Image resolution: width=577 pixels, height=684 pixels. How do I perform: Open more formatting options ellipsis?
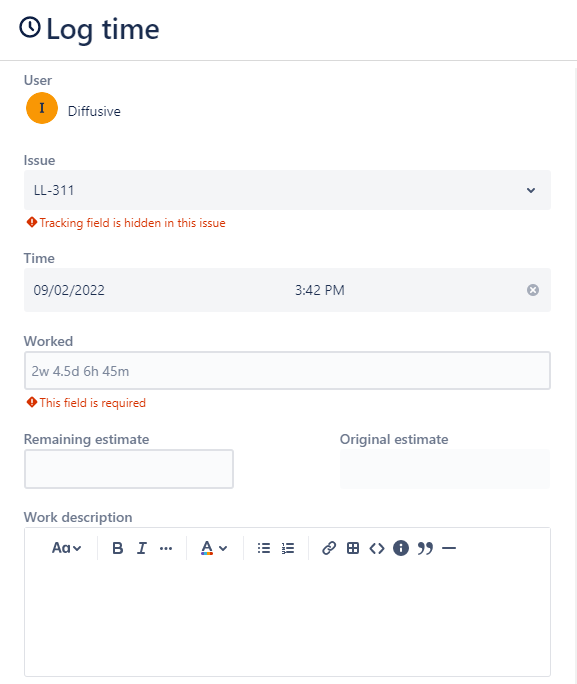pos(166,548)
